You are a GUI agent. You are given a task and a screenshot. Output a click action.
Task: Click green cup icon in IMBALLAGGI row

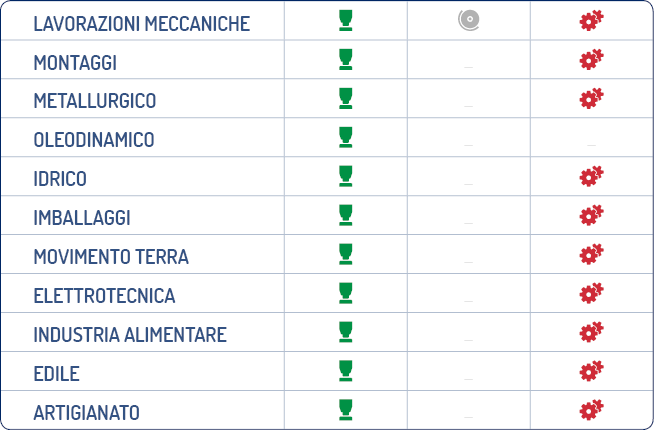pos(346,215)
